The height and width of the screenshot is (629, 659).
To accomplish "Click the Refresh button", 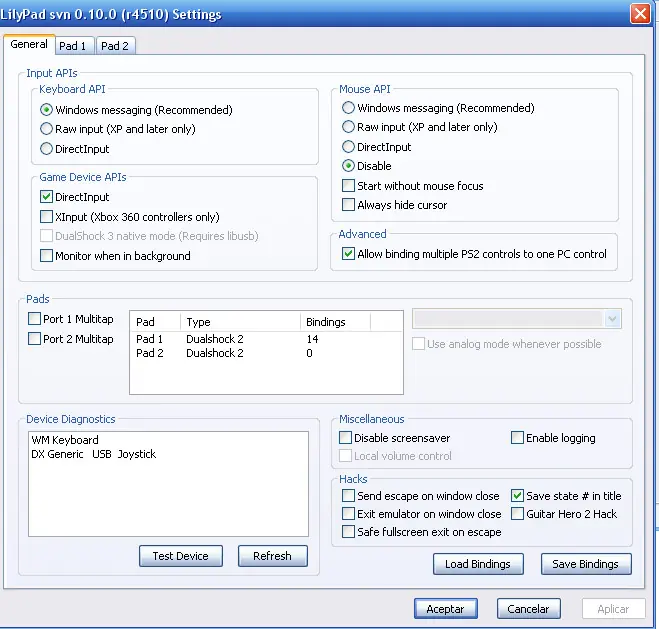I will coord(273,556).
